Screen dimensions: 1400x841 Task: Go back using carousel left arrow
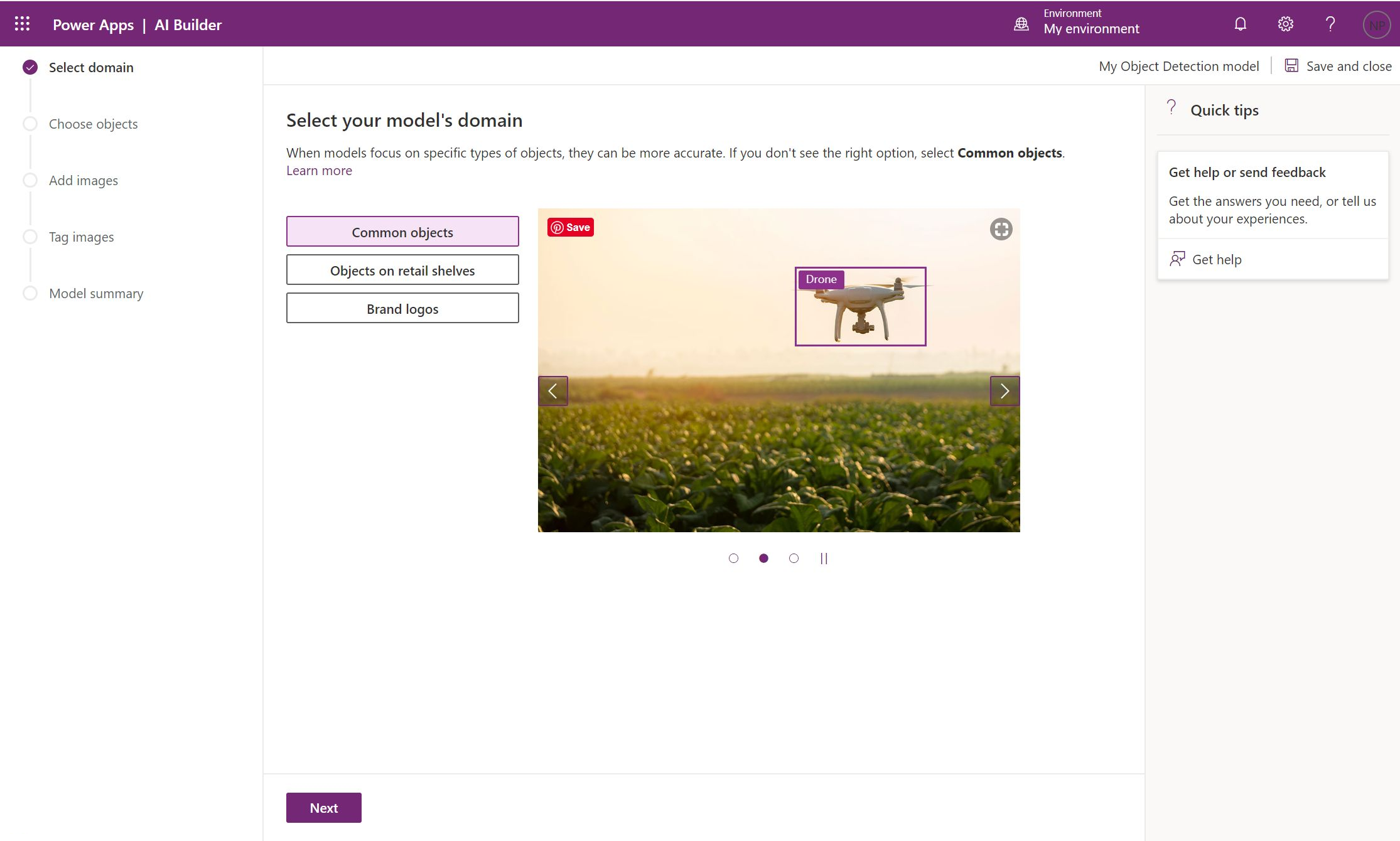pos(552,390)
